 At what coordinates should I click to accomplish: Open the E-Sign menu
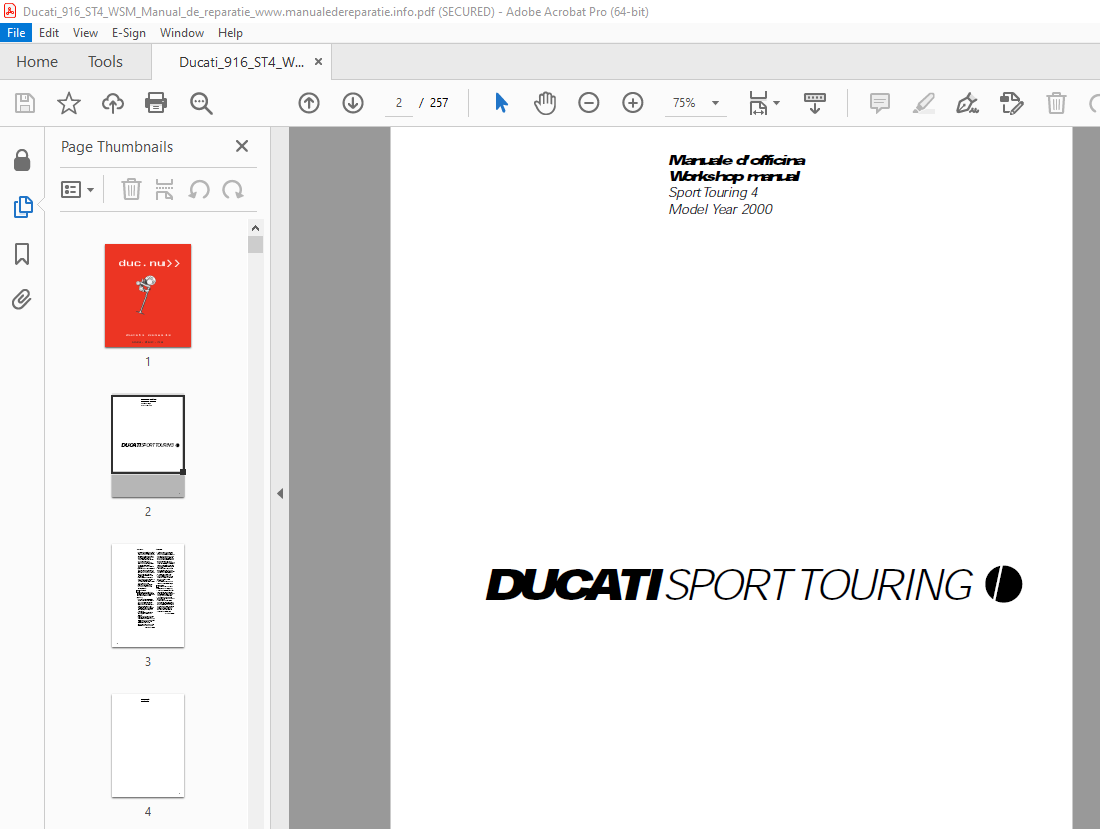coord(128,33)
